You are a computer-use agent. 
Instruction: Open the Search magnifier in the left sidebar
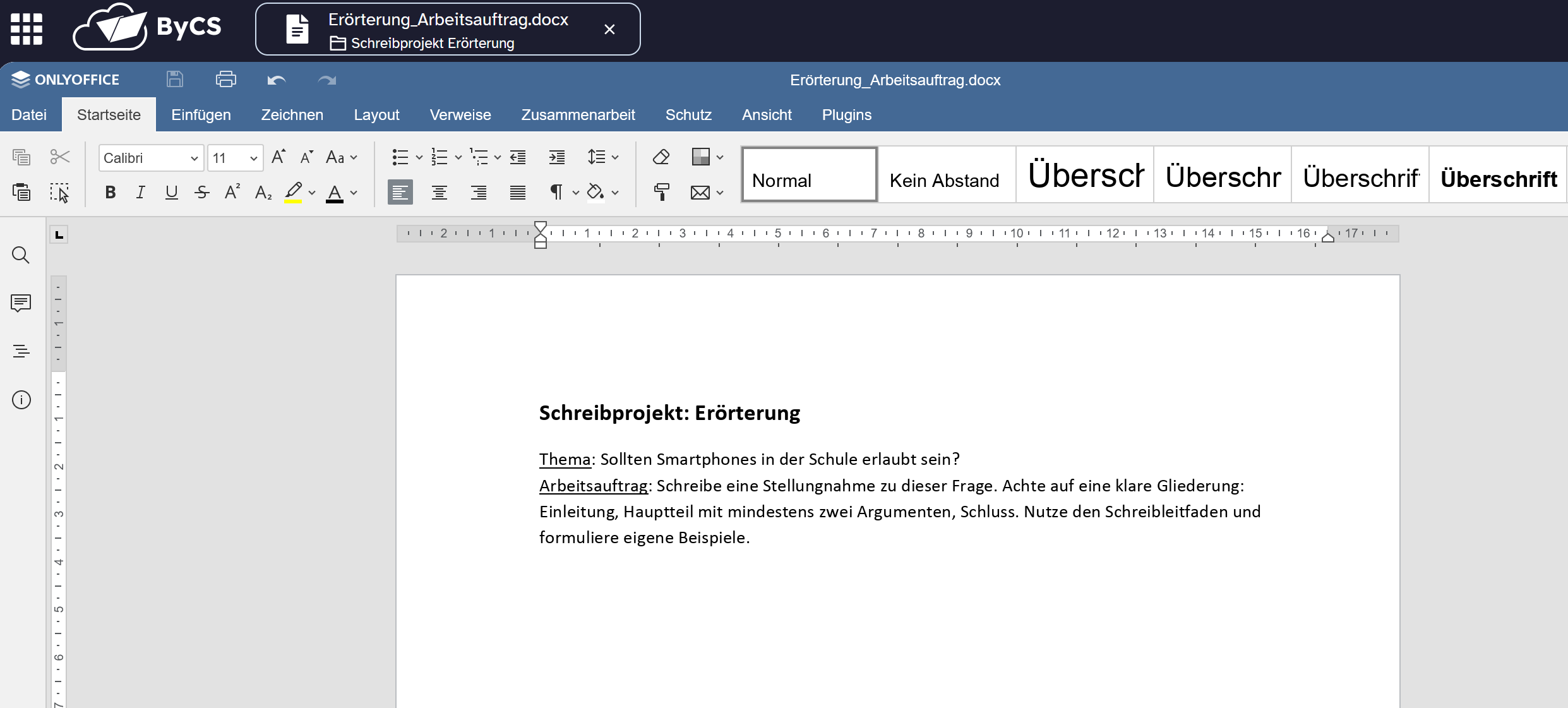coord(21,255)
